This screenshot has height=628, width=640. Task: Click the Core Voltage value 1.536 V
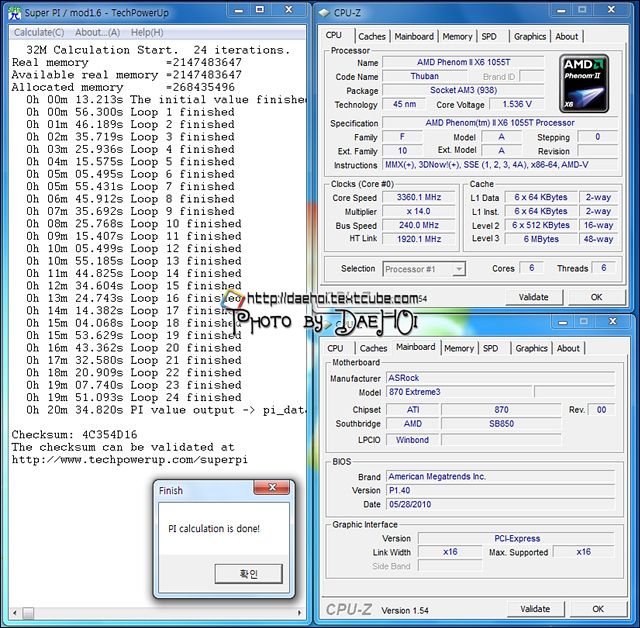coord(517,104)
